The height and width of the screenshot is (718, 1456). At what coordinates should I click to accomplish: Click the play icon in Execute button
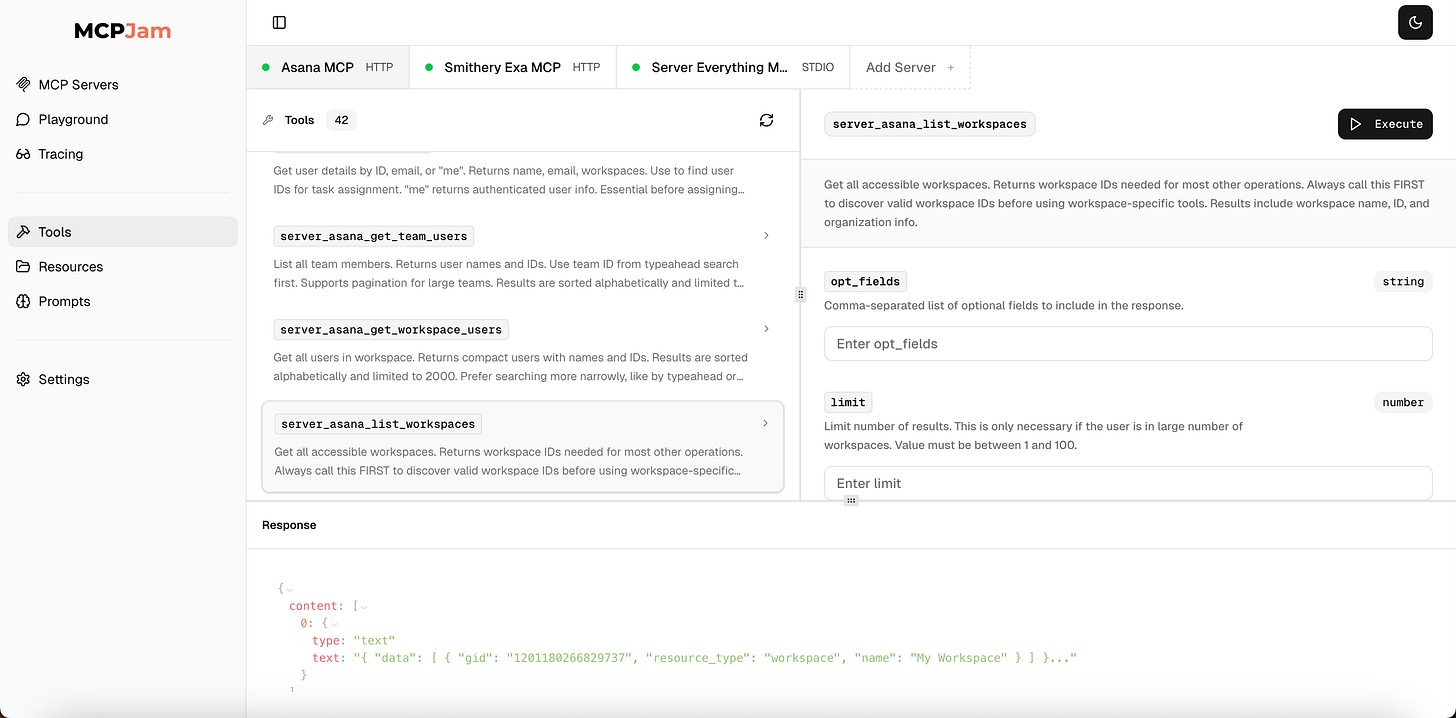(x=1356, y=124)
